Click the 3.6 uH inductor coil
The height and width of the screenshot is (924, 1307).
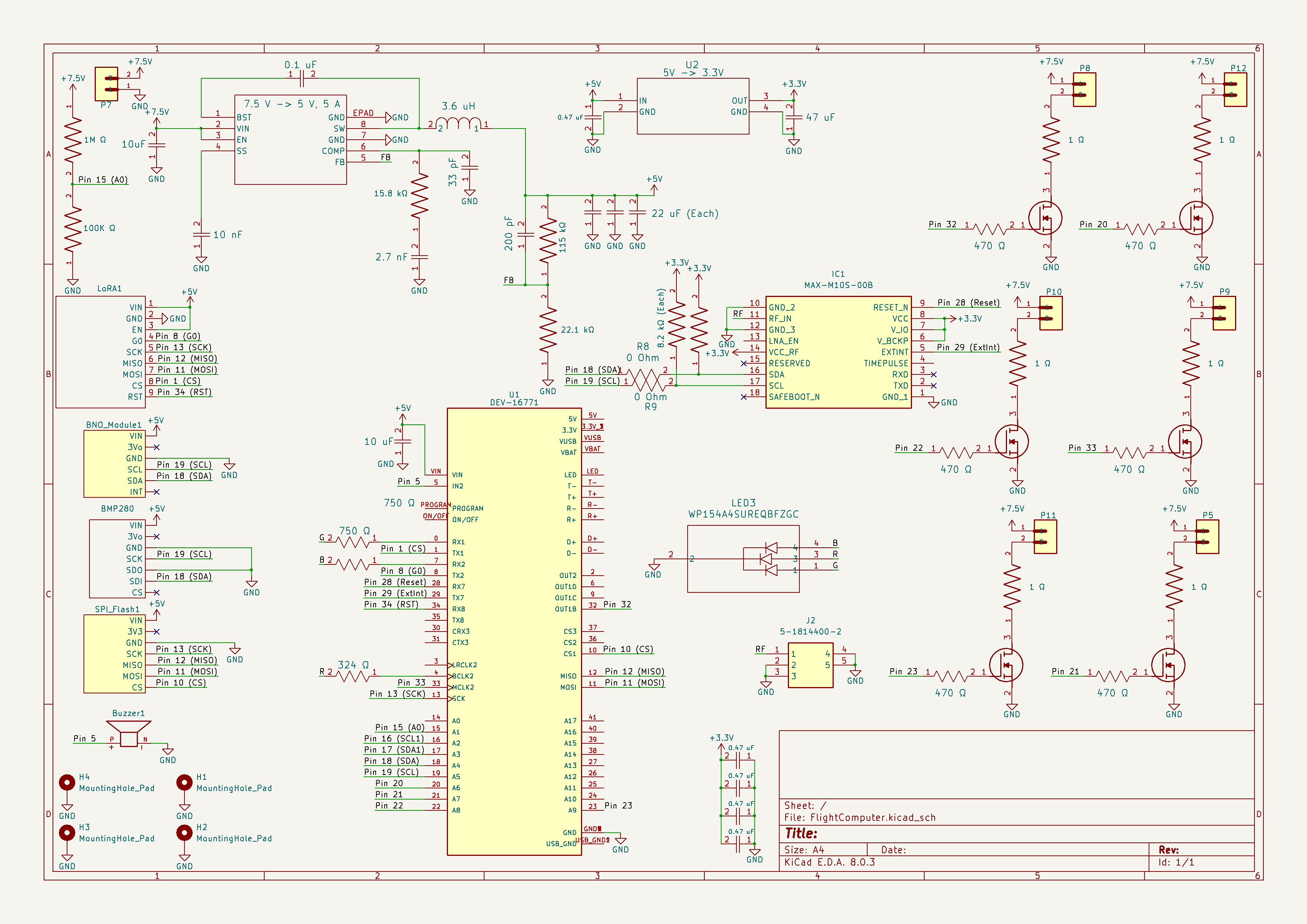coord(458,123)
